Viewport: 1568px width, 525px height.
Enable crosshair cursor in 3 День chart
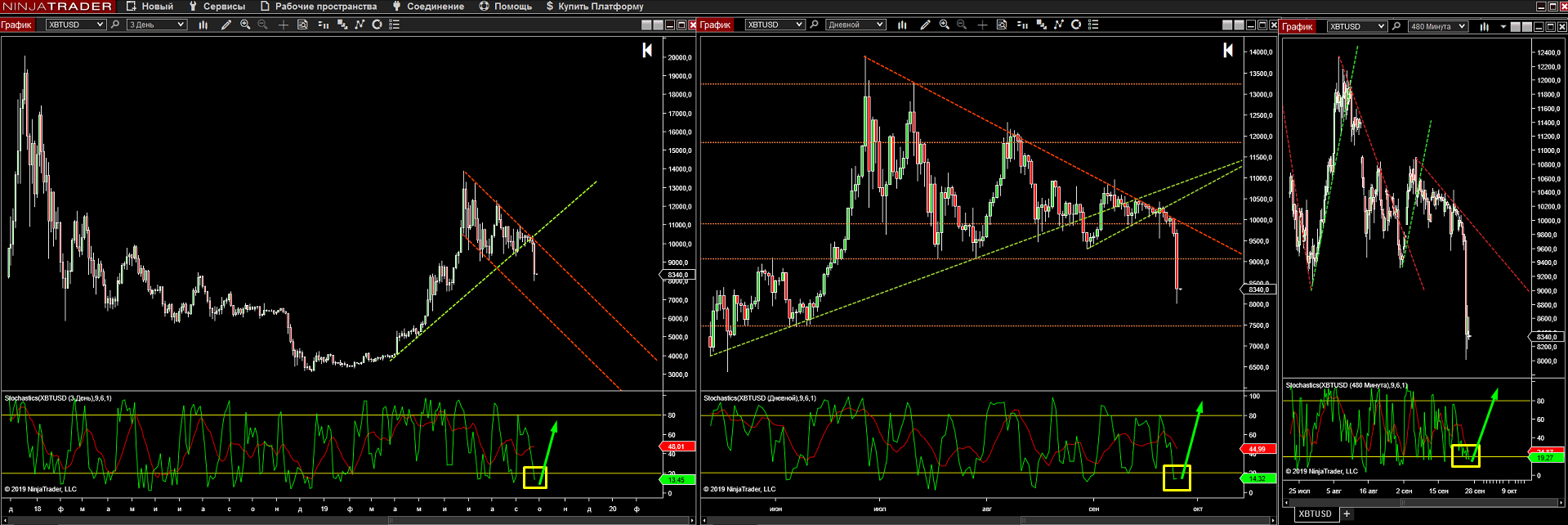(x=283, y=25)
